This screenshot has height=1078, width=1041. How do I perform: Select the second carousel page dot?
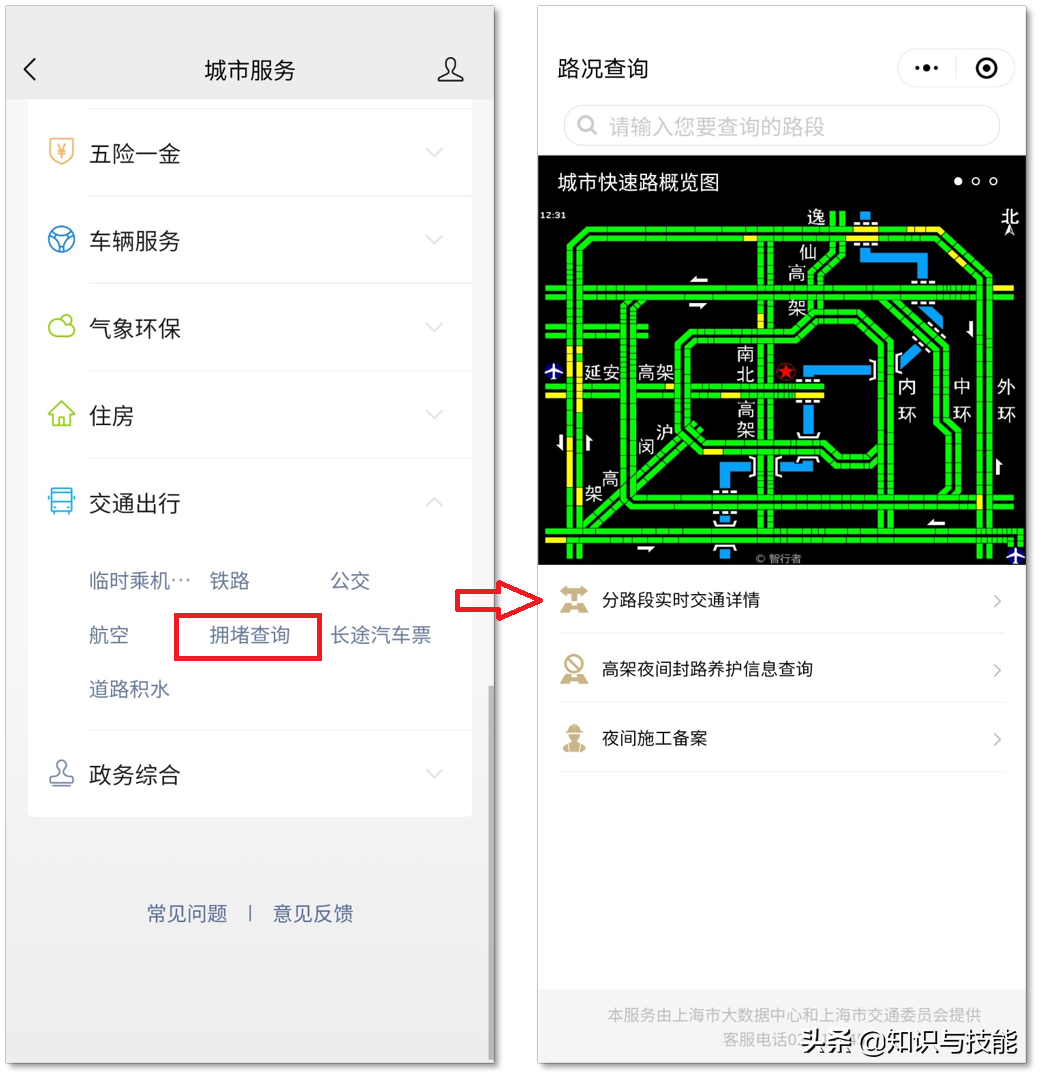(976, 181)
